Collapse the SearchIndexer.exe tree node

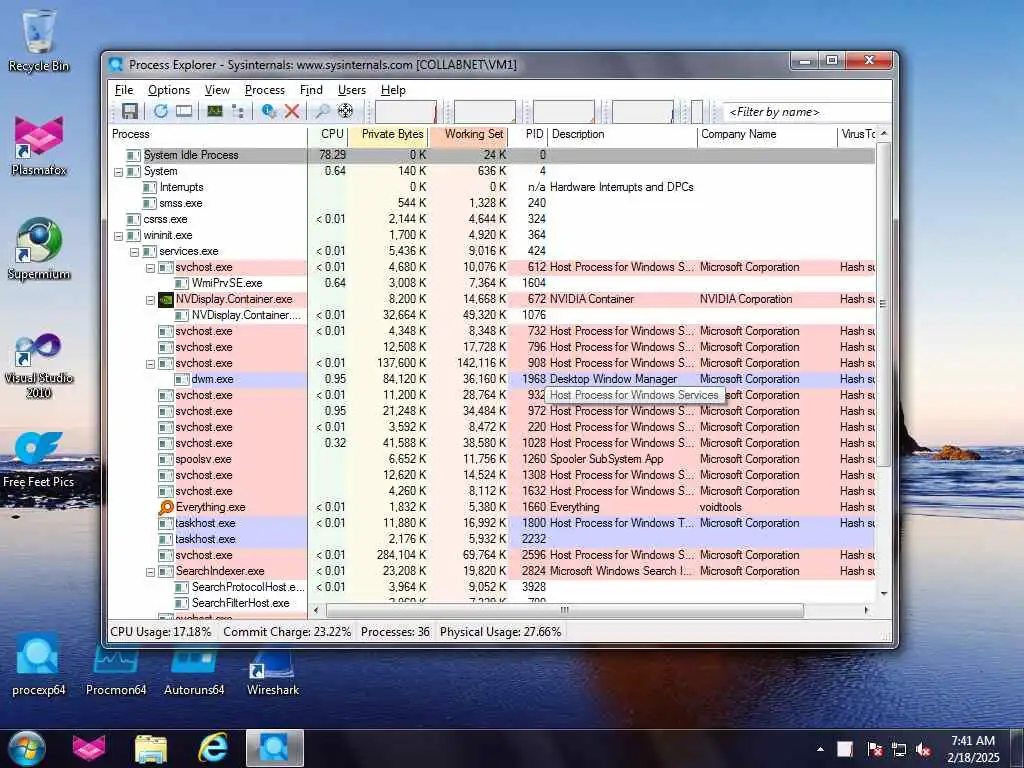150,572
